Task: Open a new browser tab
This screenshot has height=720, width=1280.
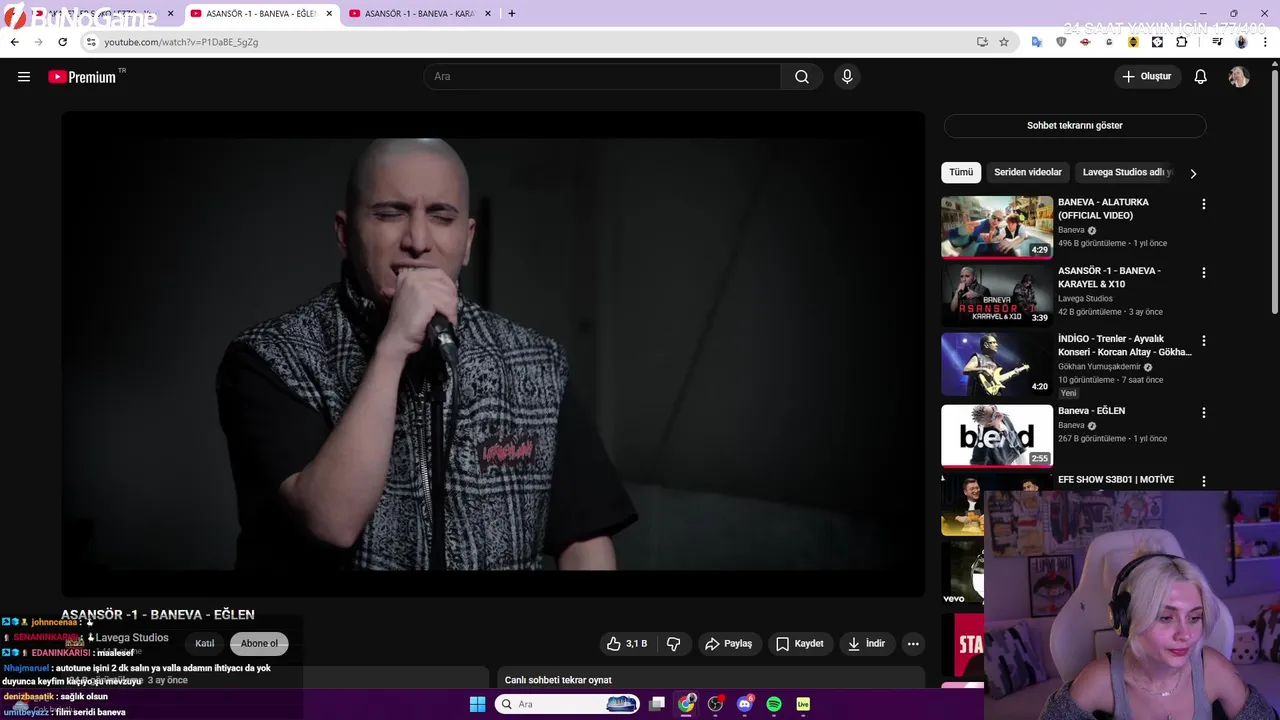Action: [512, 14]
